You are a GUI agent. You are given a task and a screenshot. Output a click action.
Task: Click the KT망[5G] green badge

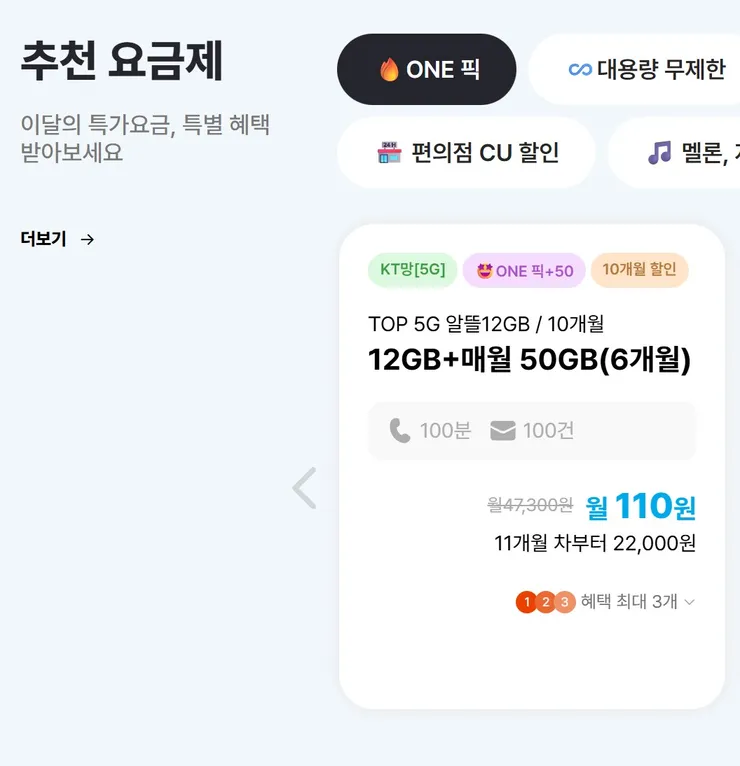coord(413,270)
